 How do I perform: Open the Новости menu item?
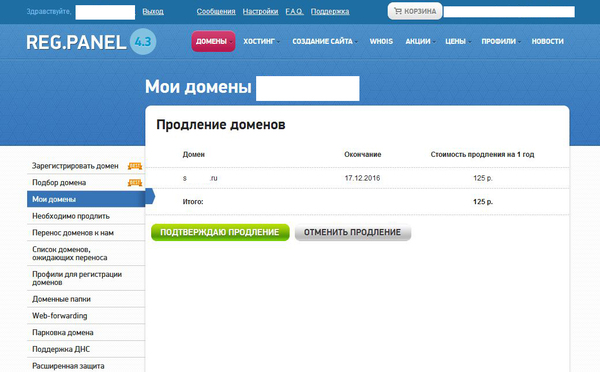(547, 41)
